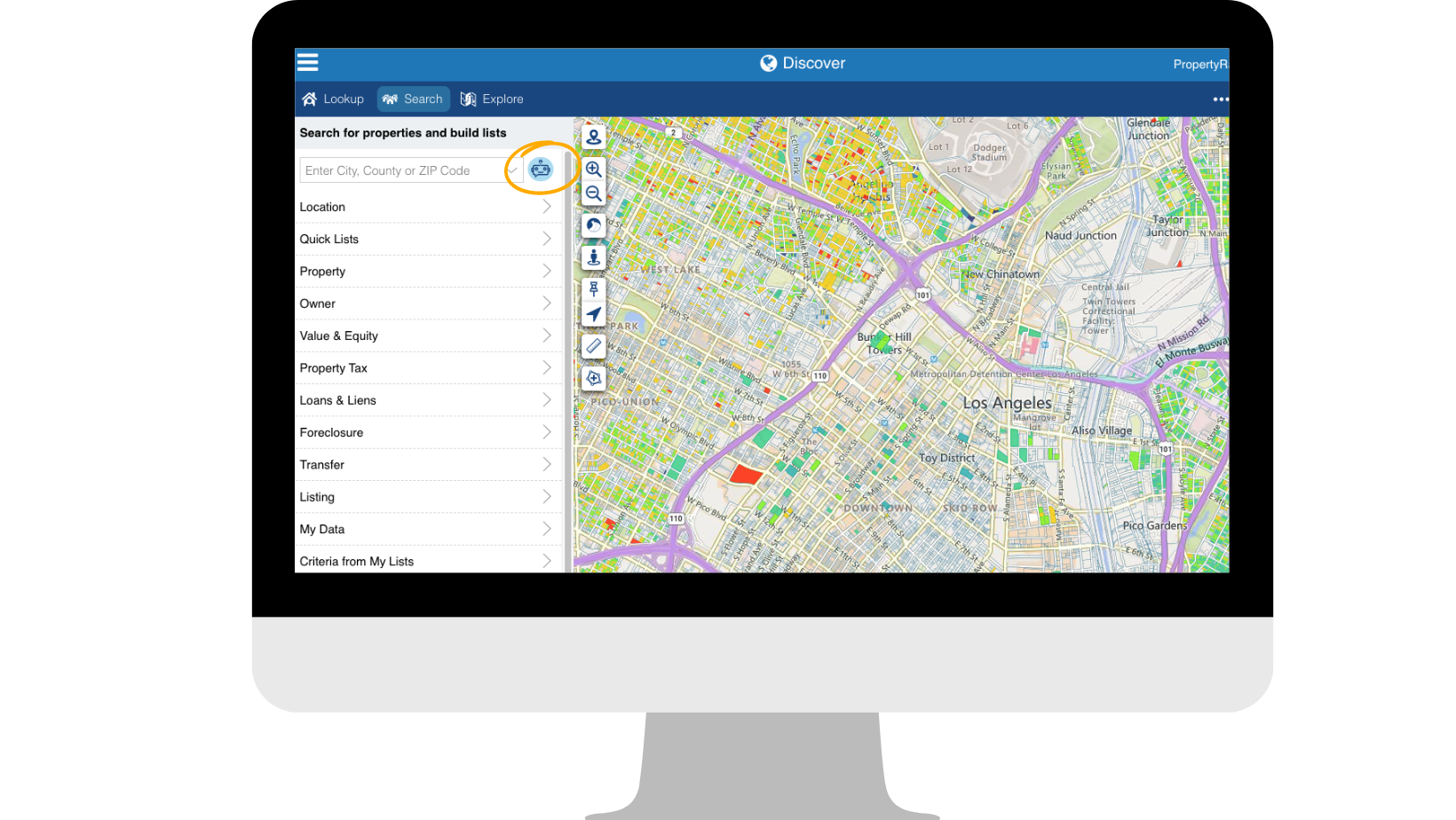
Task: Click the checkmark beside the search field
Action: tap(512, 170)
